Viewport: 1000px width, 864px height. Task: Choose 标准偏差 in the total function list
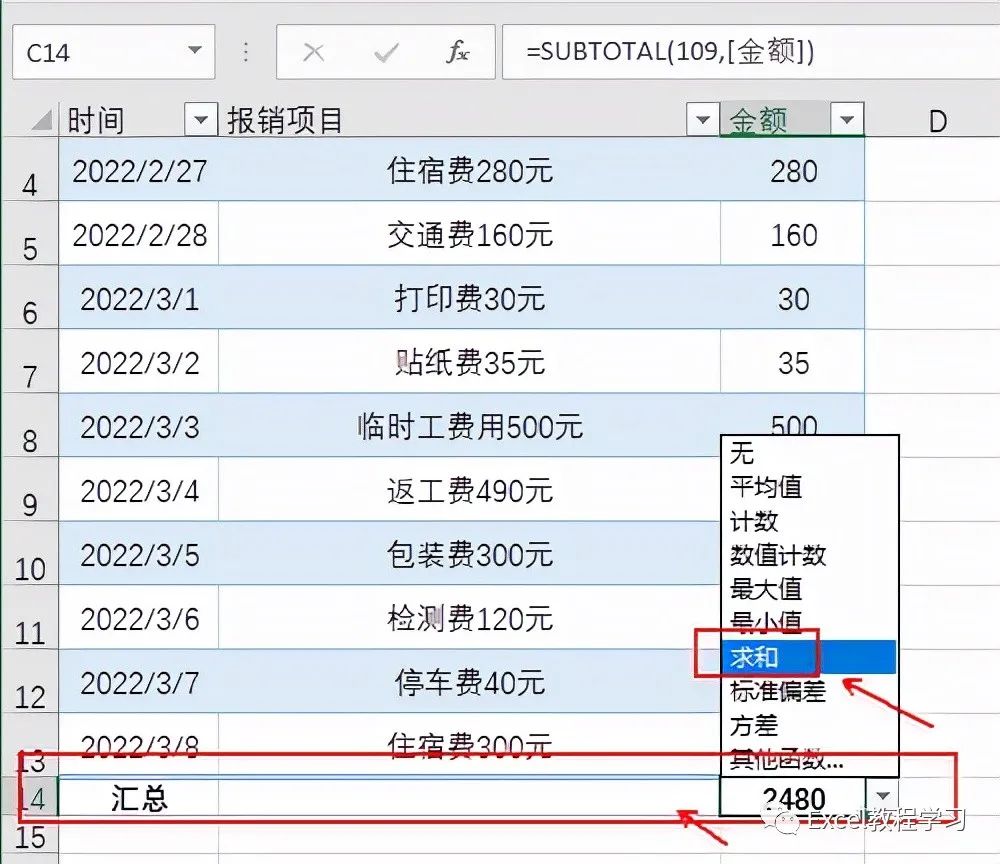810,691
